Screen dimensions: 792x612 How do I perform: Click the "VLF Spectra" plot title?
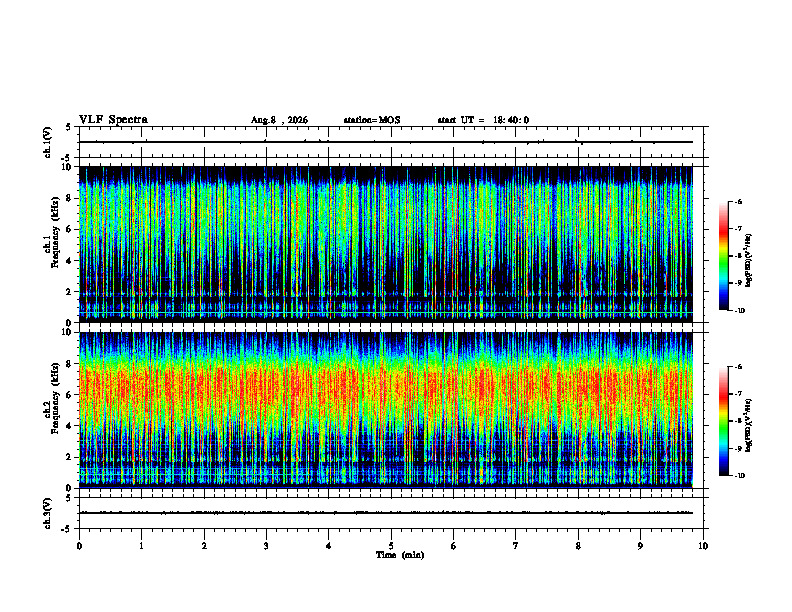tap(113, 120)
